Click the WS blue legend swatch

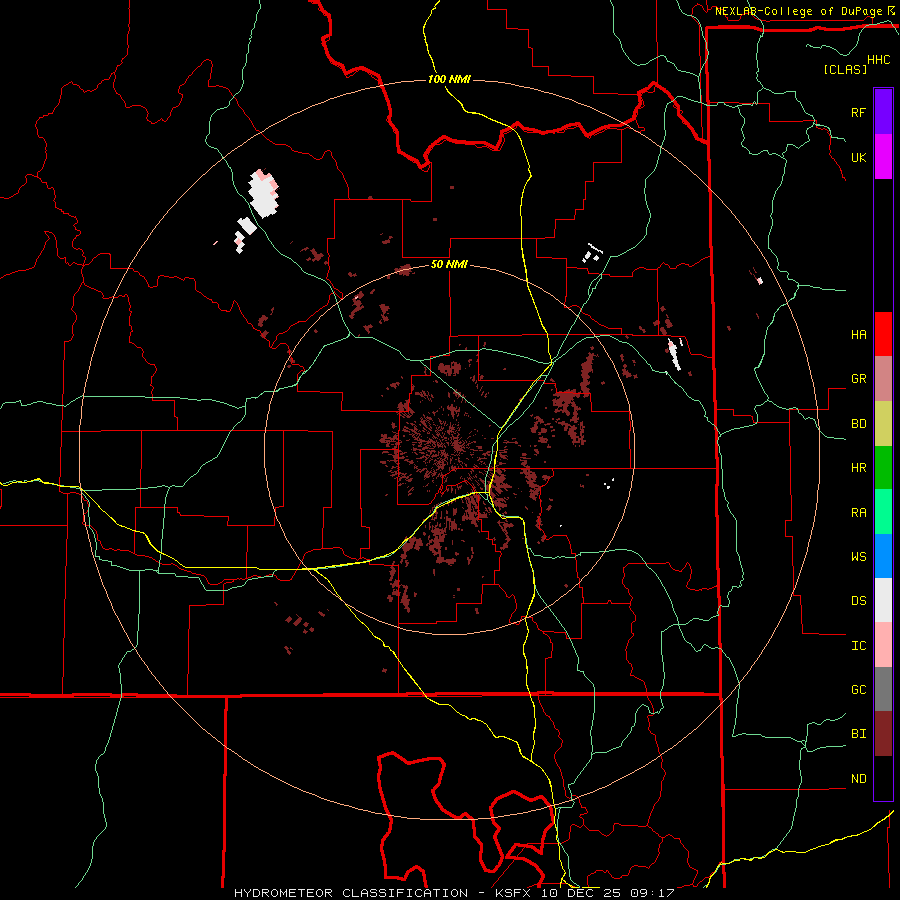click(x=883, y=556)
